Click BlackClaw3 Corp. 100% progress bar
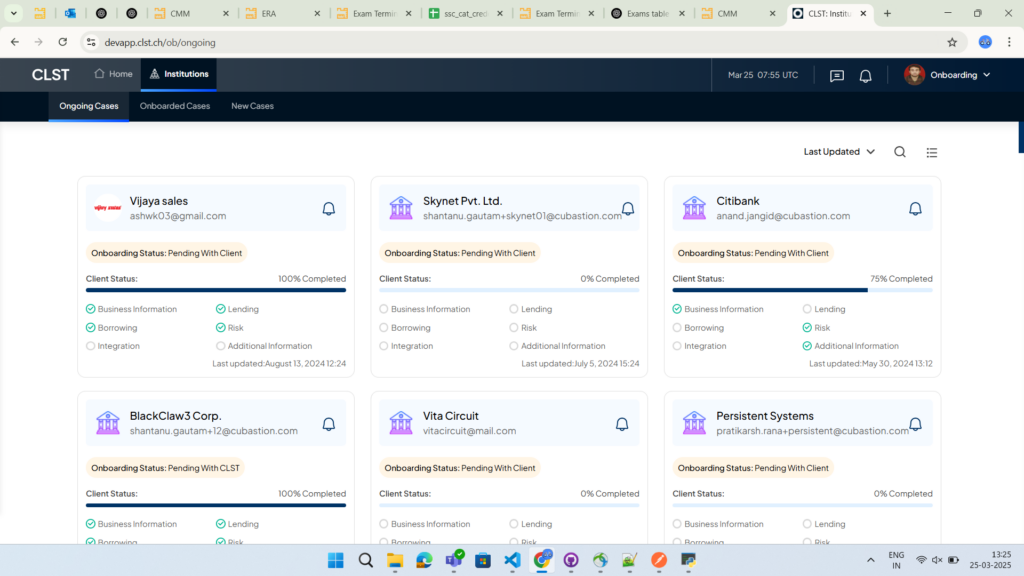1024x576 pixels. click(216, 505)
